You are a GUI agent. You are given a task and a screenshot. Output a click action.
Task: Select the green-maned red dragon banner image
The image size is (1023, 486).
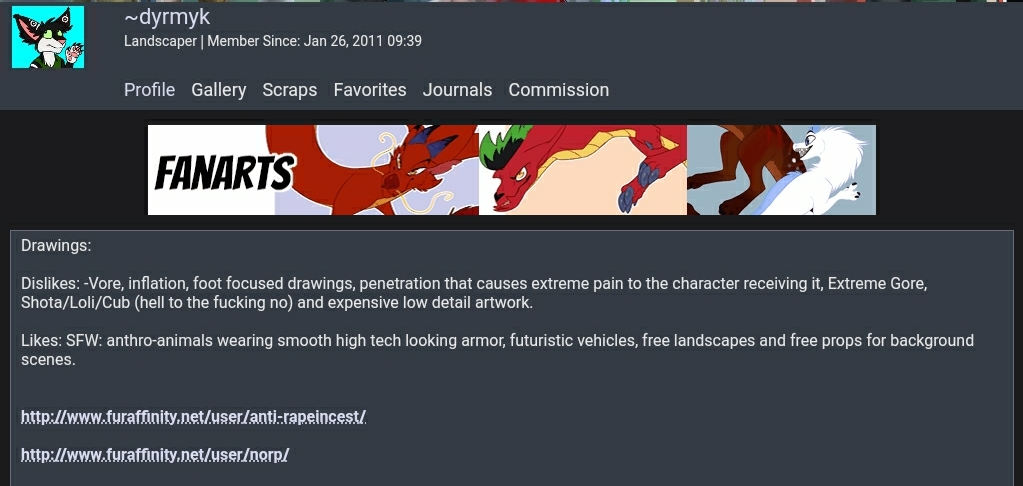[583, 170]
